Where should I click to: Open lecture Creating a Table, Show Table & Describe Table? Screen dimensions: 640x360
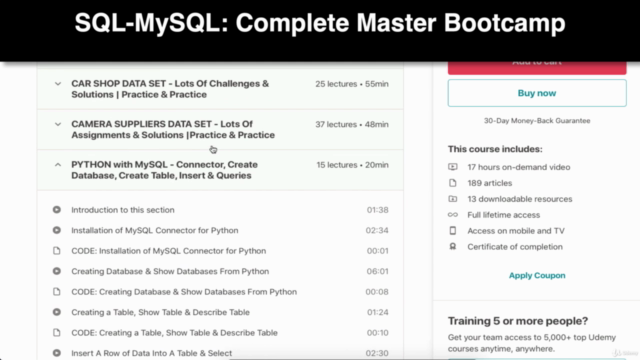160,312
